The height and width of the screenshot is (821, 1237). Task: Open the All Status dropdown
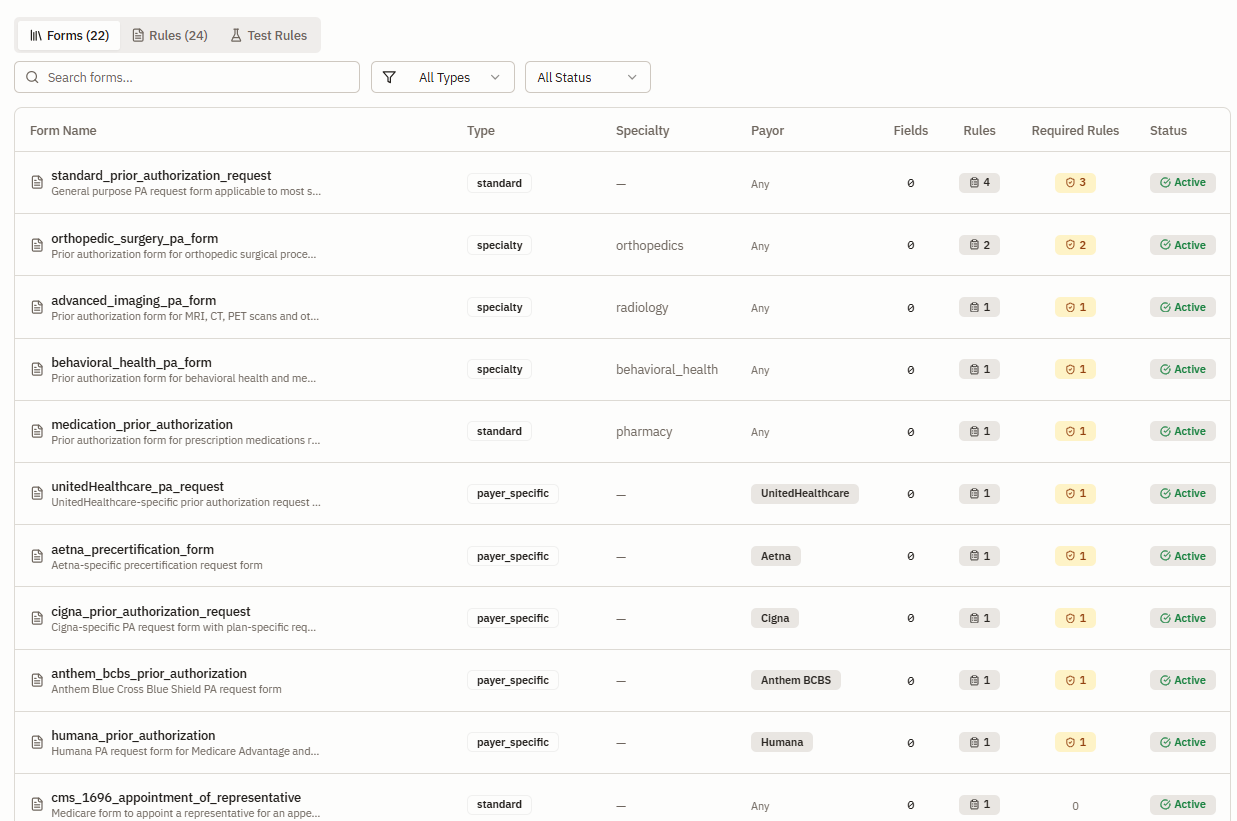click(x=588, y=77)
